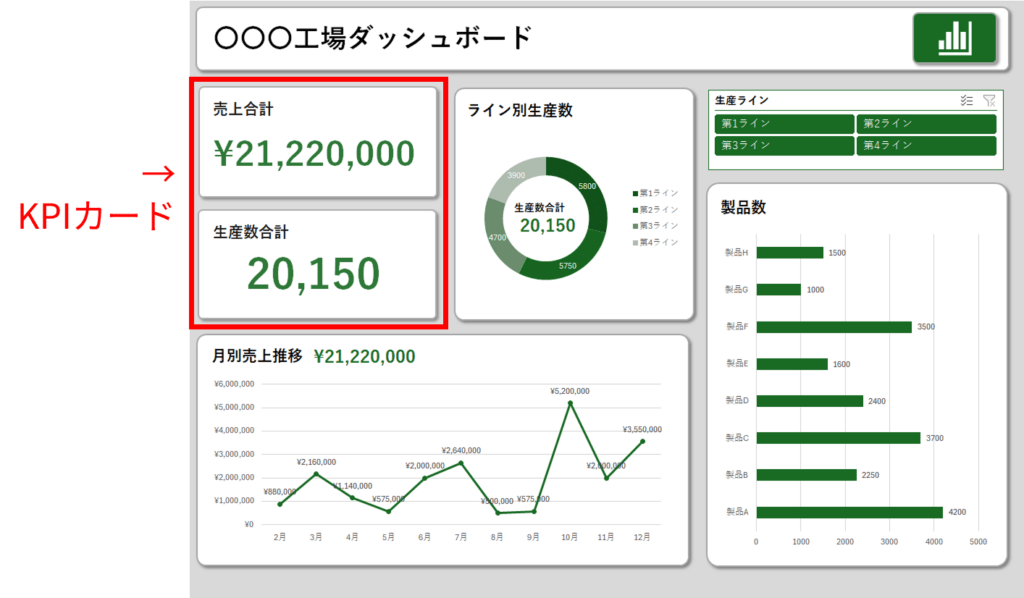Select 第4ライン slicer button
This screenshot has width=1024, height=598.
tap(926, 145)
